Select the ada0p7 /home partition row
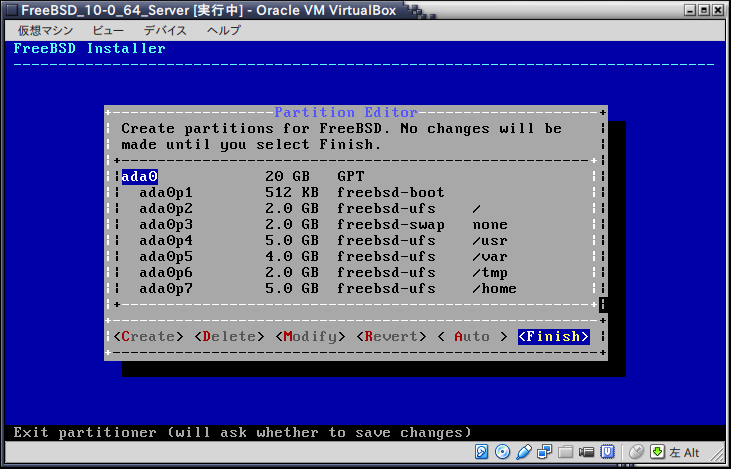 [300, 289]
